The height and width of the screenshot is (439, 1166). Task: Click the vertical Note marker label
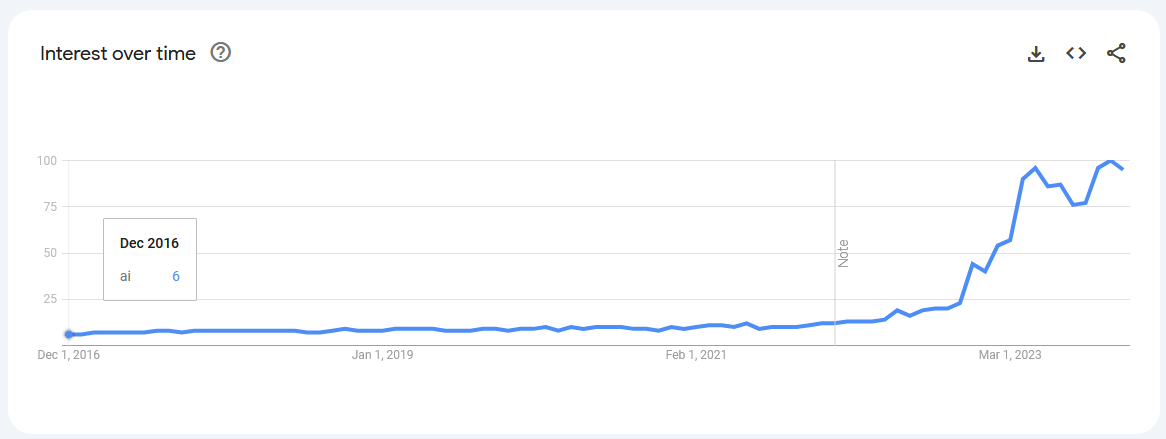843,254
